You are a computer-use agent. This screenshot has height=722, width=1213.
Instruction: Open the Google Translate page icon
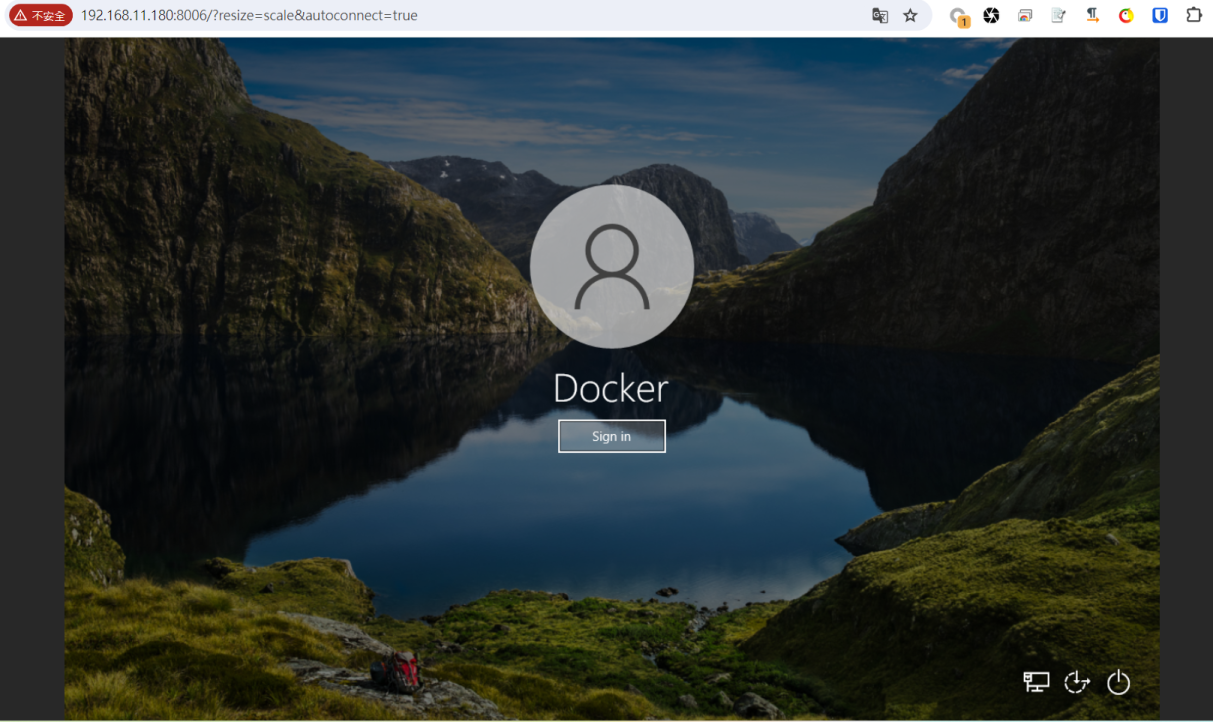coord(880,16)
